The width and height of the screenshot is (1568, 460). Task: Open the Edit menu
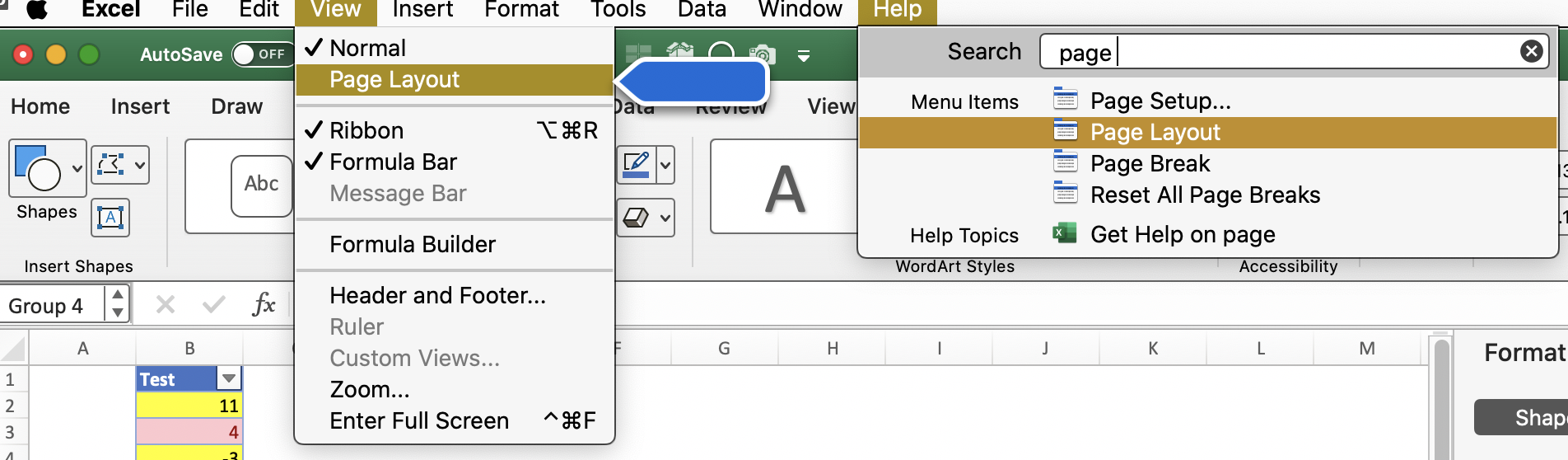259,9
